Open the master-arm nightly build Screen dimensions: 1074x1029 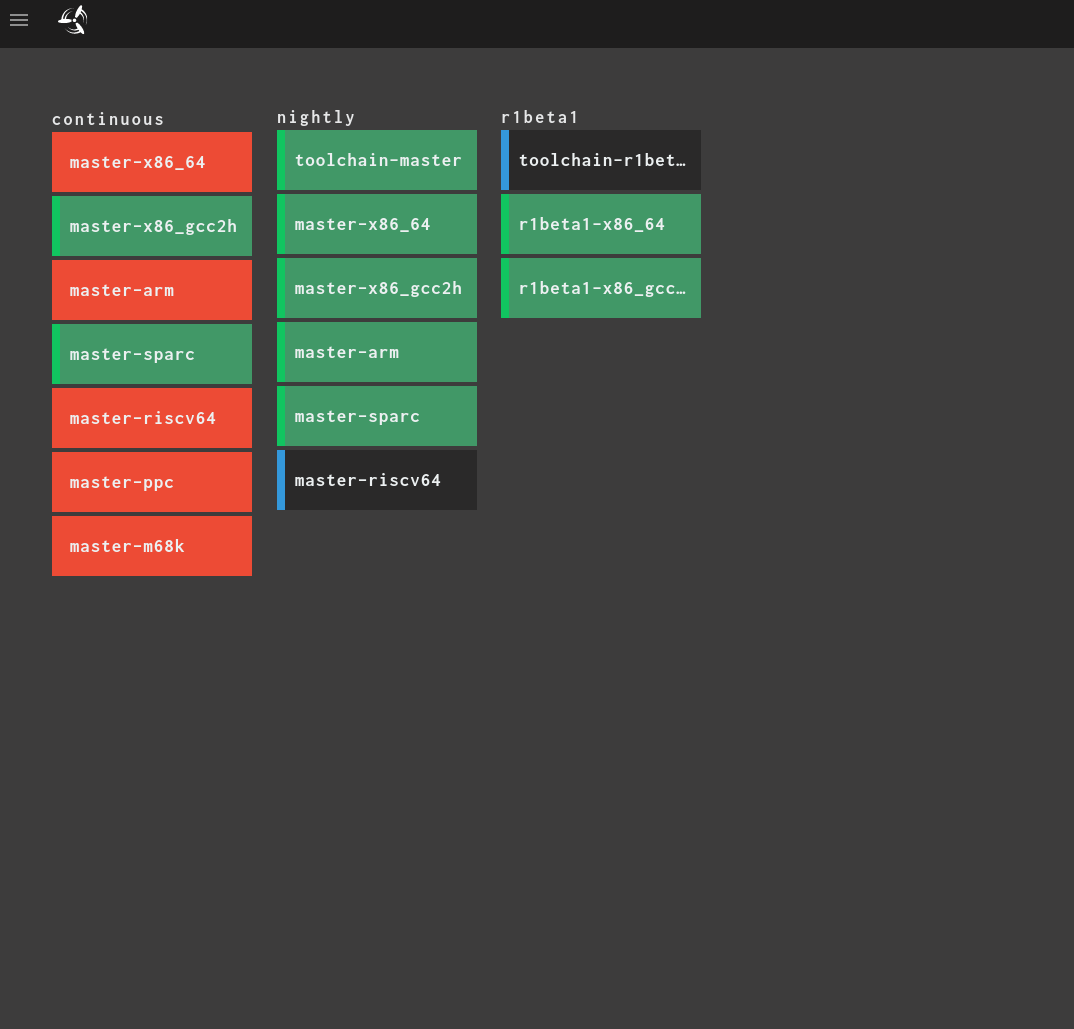[376, 351]
